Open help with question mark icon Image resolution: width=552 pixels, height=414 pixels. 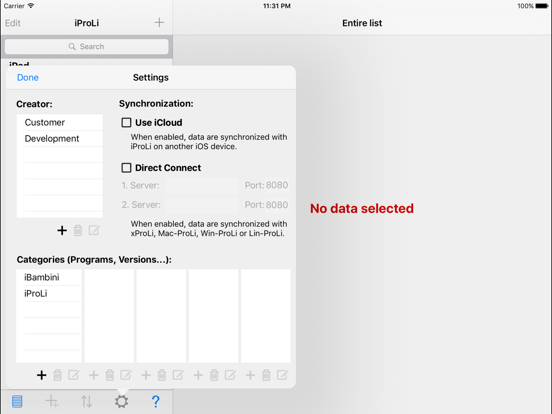156,401
